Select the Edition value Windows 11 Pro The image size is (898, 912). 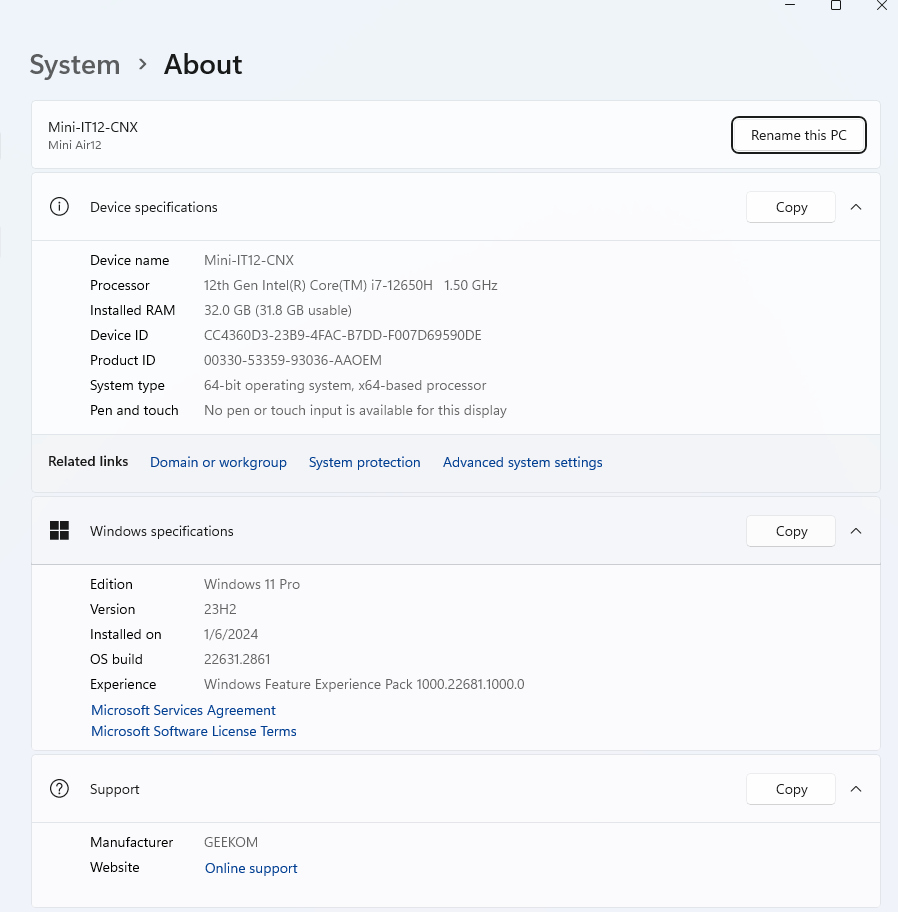click(x=252, y=584)
